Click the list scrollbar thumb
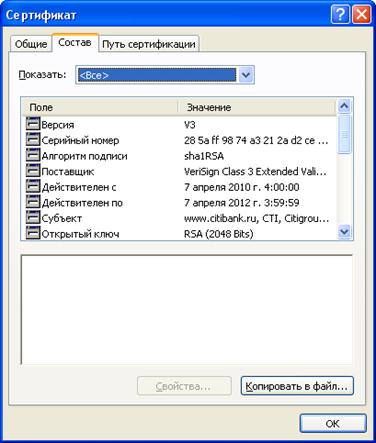The width and height of the screenshot is (376, 443). pyautogui.click(x=344, y=134)
